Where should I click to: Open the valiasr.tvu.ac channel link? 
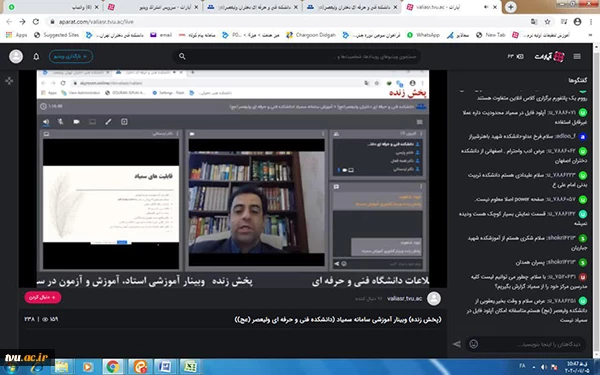[404, 298]
